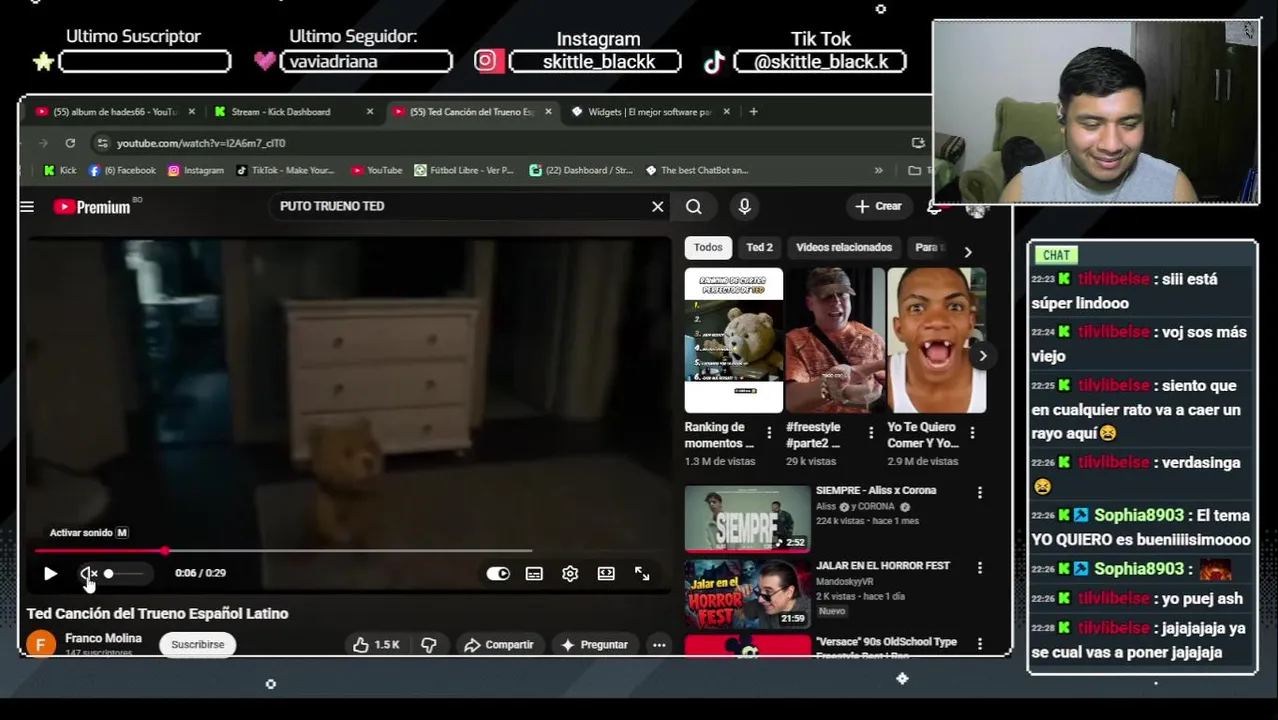Click the Preguntar button
Screen dimensions: 1278x720
point(594,644)
